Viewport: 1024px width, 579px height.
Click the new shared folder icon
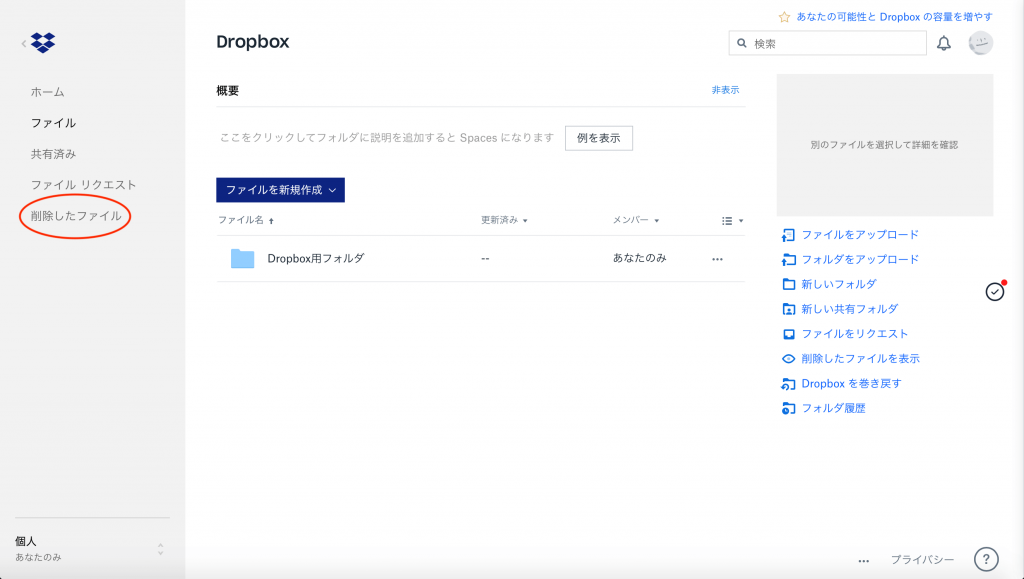(x=788, y=309)
